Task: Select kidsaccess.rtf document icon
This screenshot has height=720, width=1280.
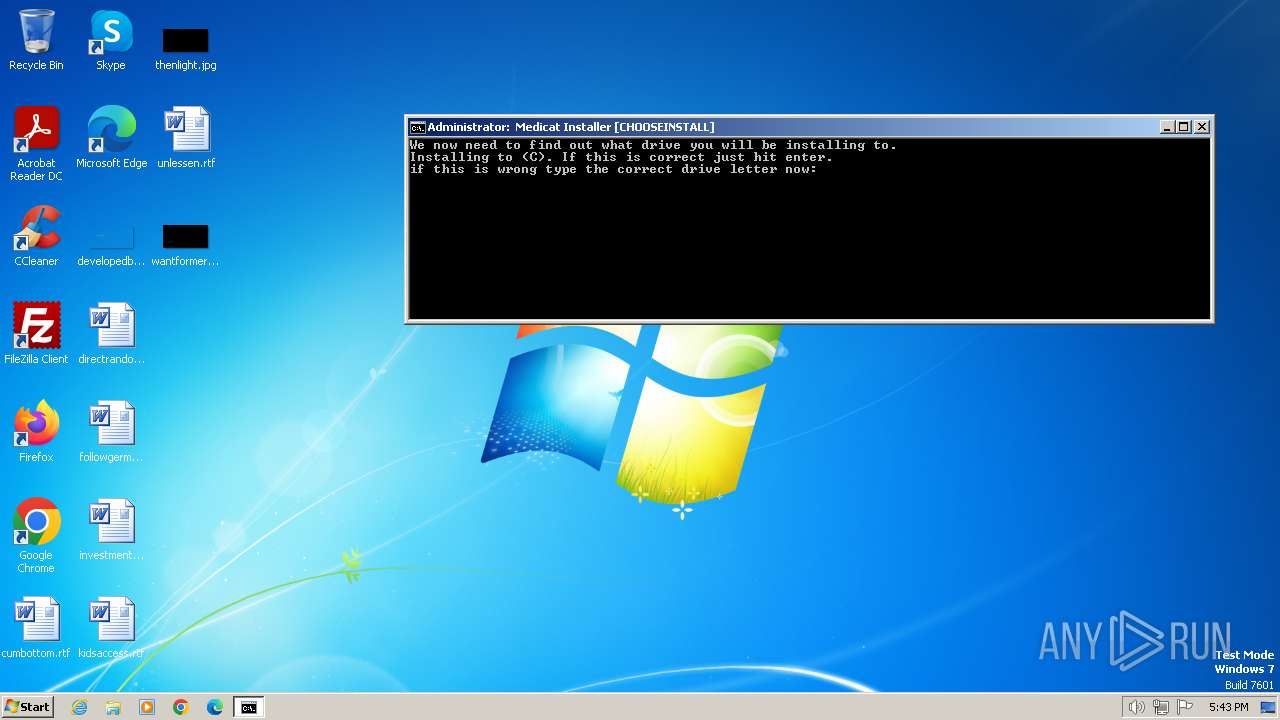Action: (111, 628)
